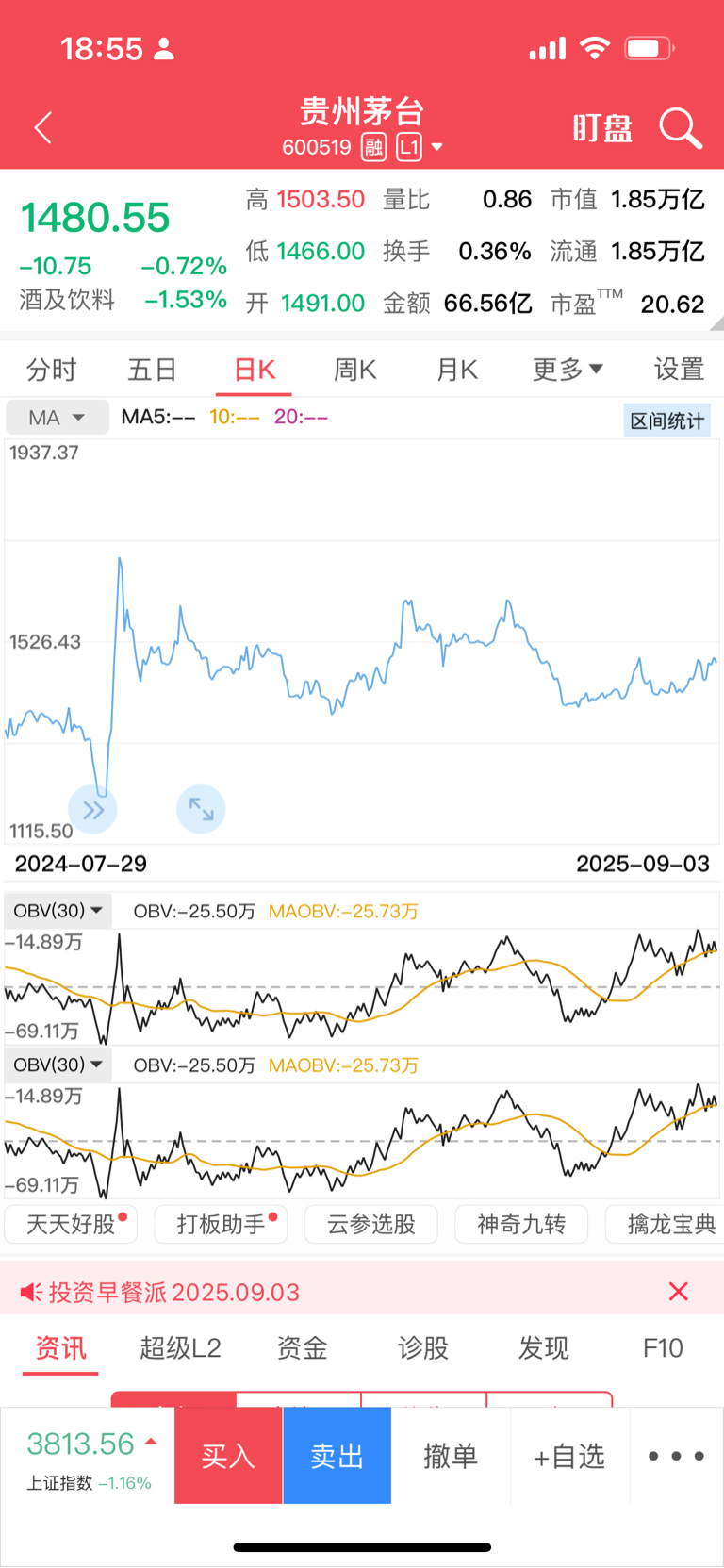Expand the first OBV(30) indicator dropdown
724x1568 pixels.
(x=58, y=911)
